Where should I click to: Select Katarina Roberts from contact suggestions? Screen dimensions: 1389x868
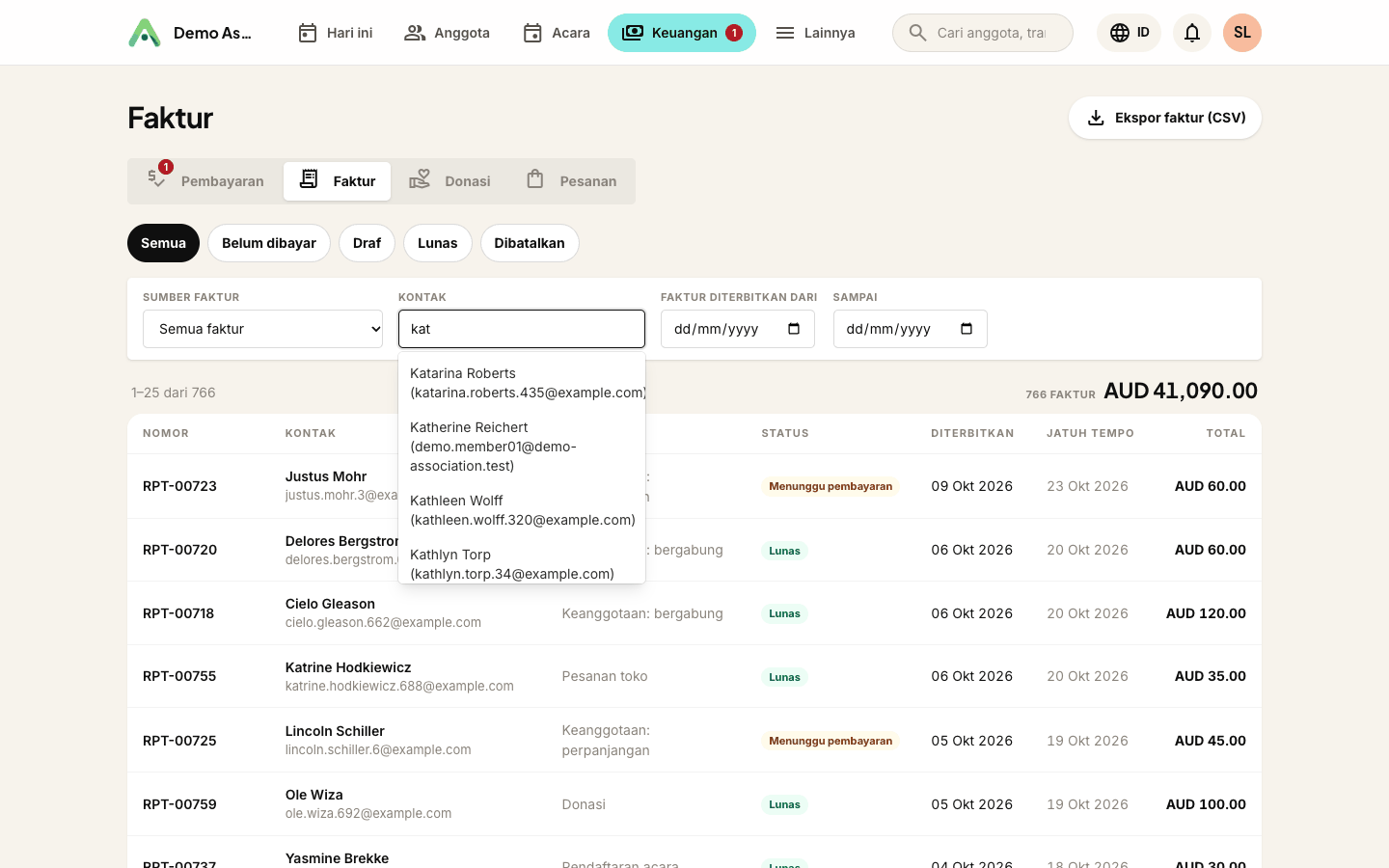point(522,383)
